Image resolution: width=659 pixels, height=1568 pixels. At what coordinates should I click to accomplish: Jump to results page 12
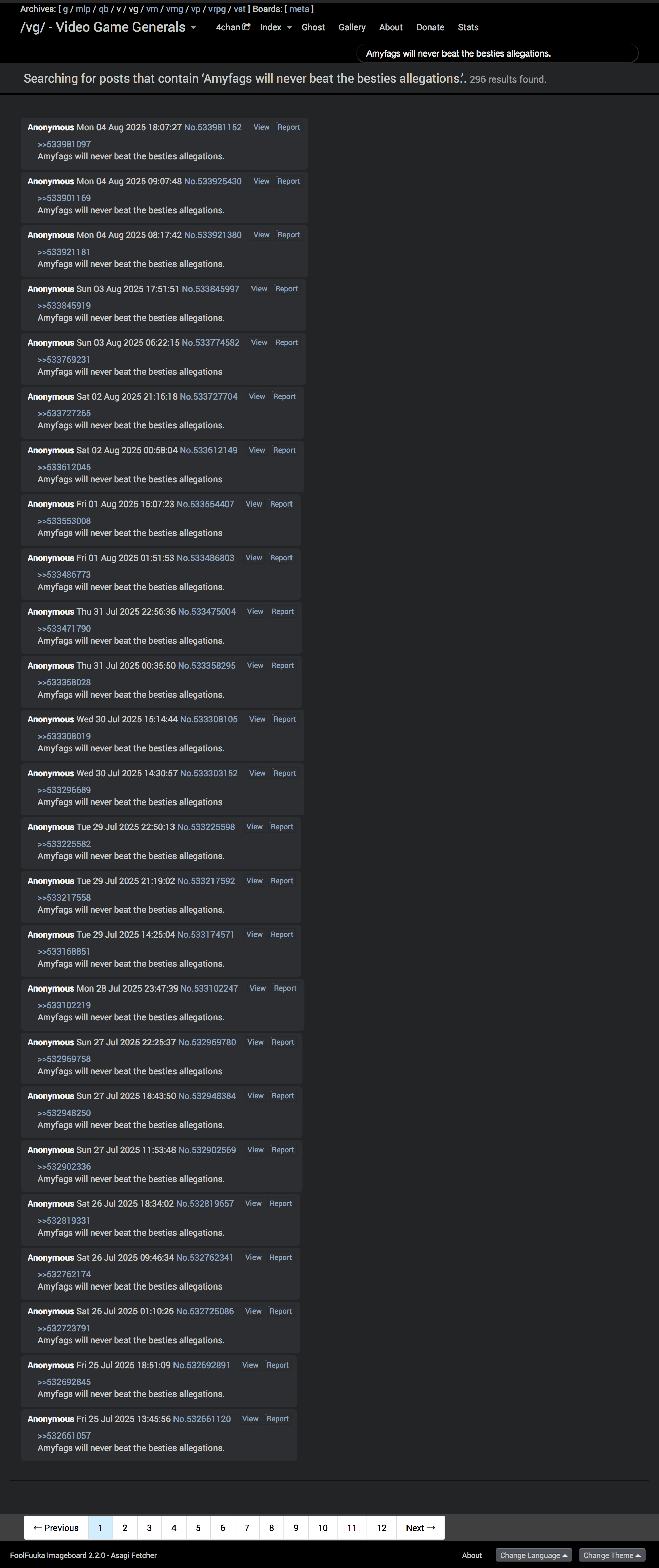tap(382, 1528)
